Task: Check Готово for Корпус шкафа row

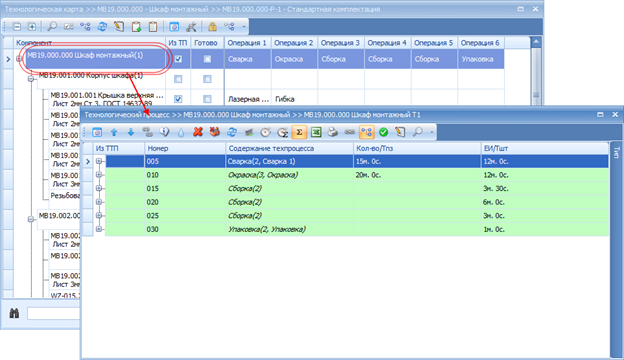Action: 207,79
